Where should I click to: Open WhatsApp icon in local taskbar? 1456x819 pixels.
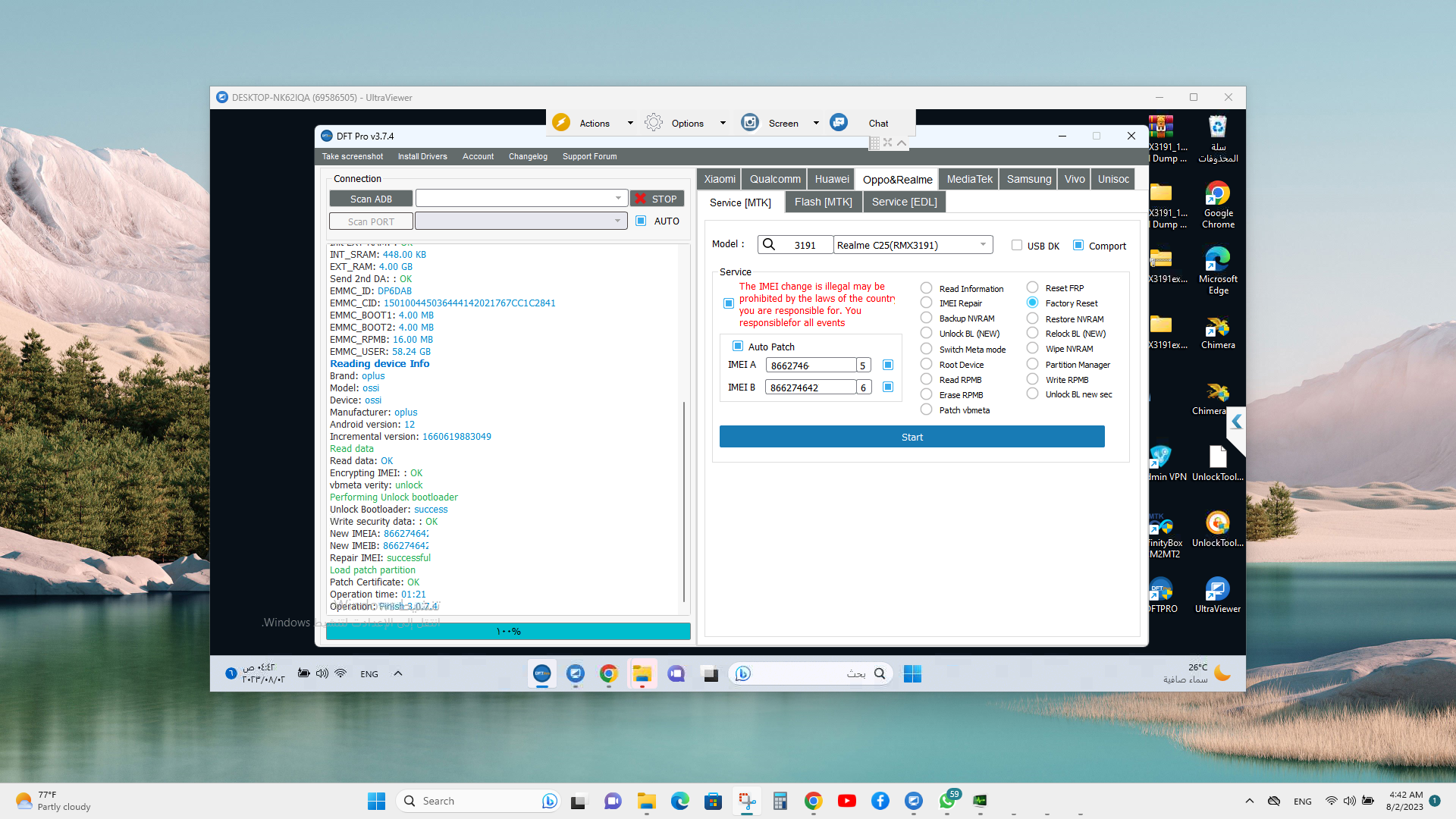coord(947,801)
